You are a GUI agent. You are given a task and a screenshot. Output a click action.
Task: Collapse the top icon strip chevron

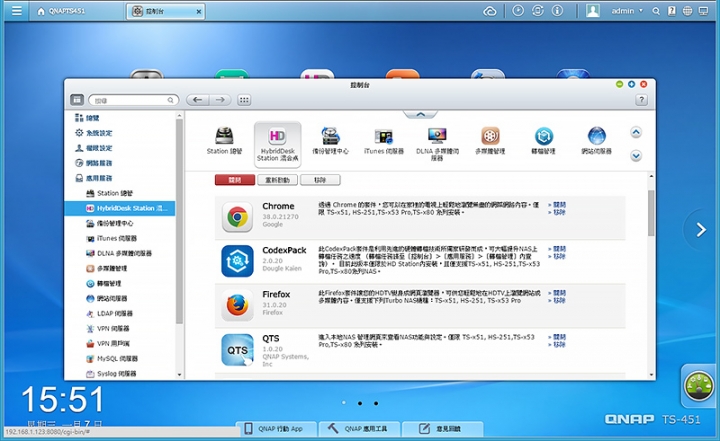click(x=420, y=114)
